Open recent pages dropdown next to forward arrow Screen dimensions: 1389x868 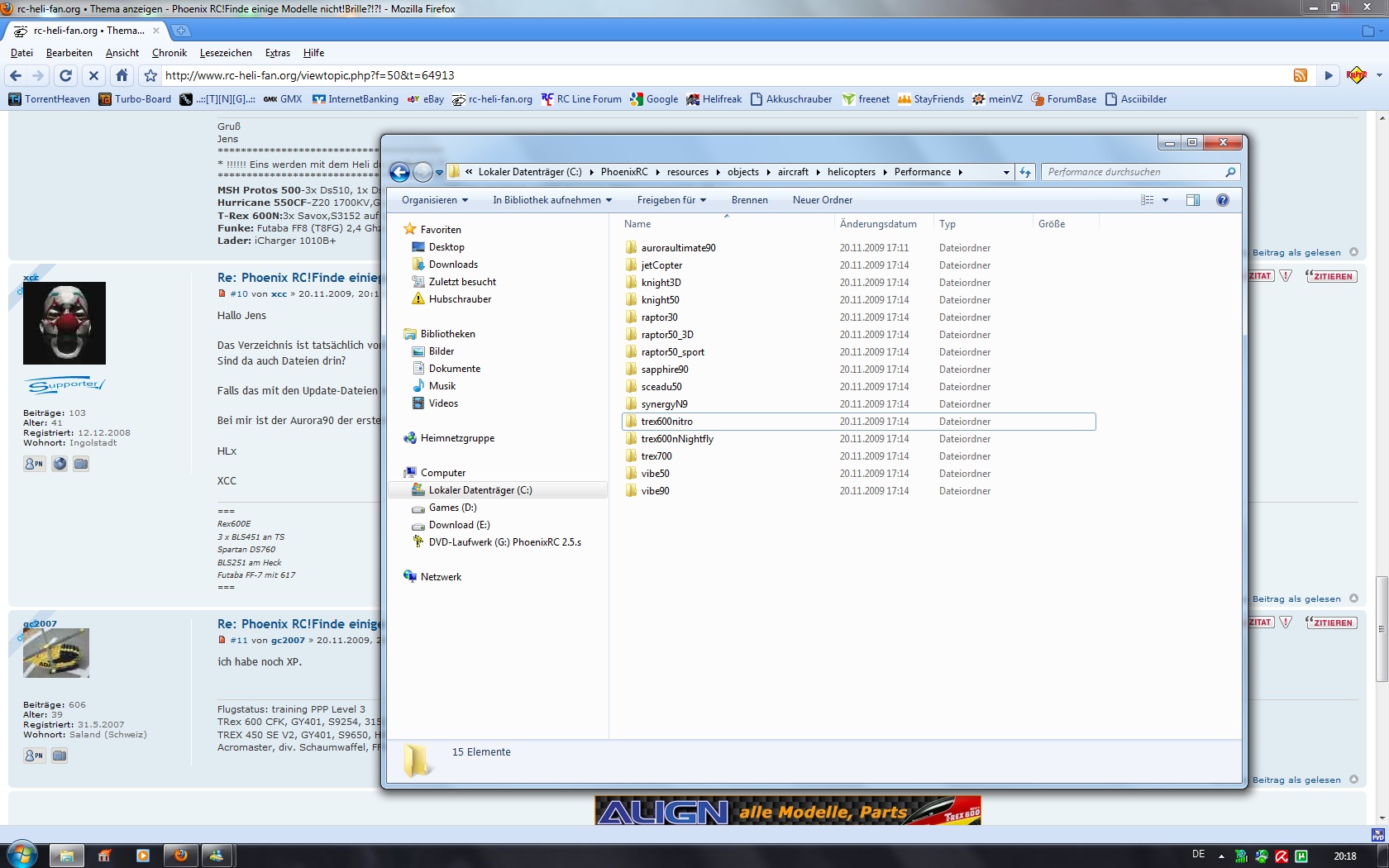click(x=439, y=172)
